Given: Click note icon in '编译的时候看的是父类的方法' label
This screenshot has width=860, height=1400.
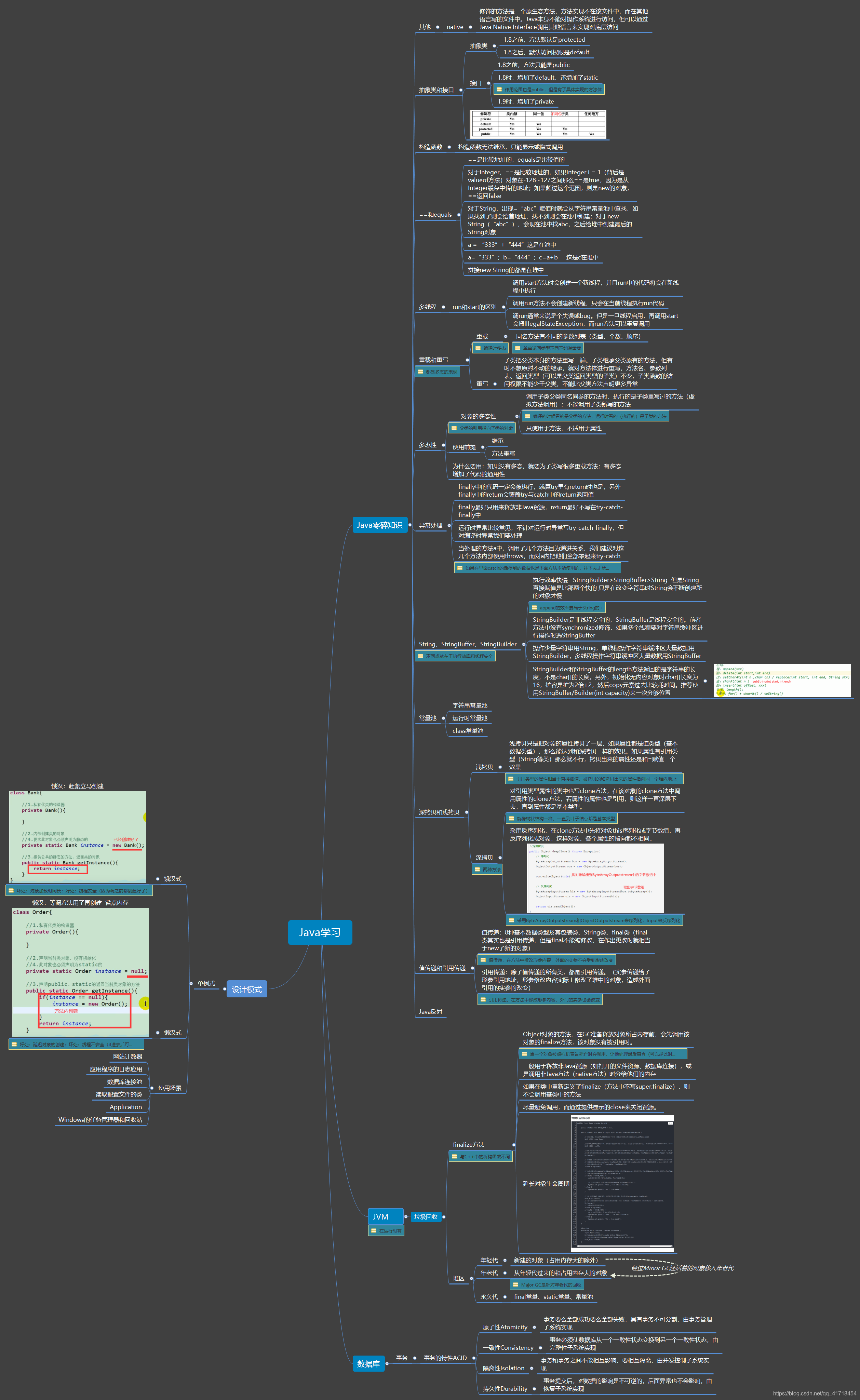Looking at the screenshot, I should click(527, 416).
